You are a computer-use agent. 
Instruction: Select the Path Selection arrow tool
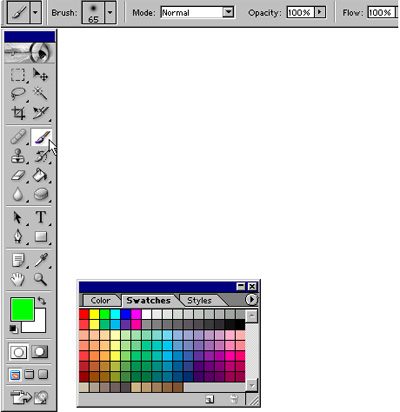click(18, 218)
